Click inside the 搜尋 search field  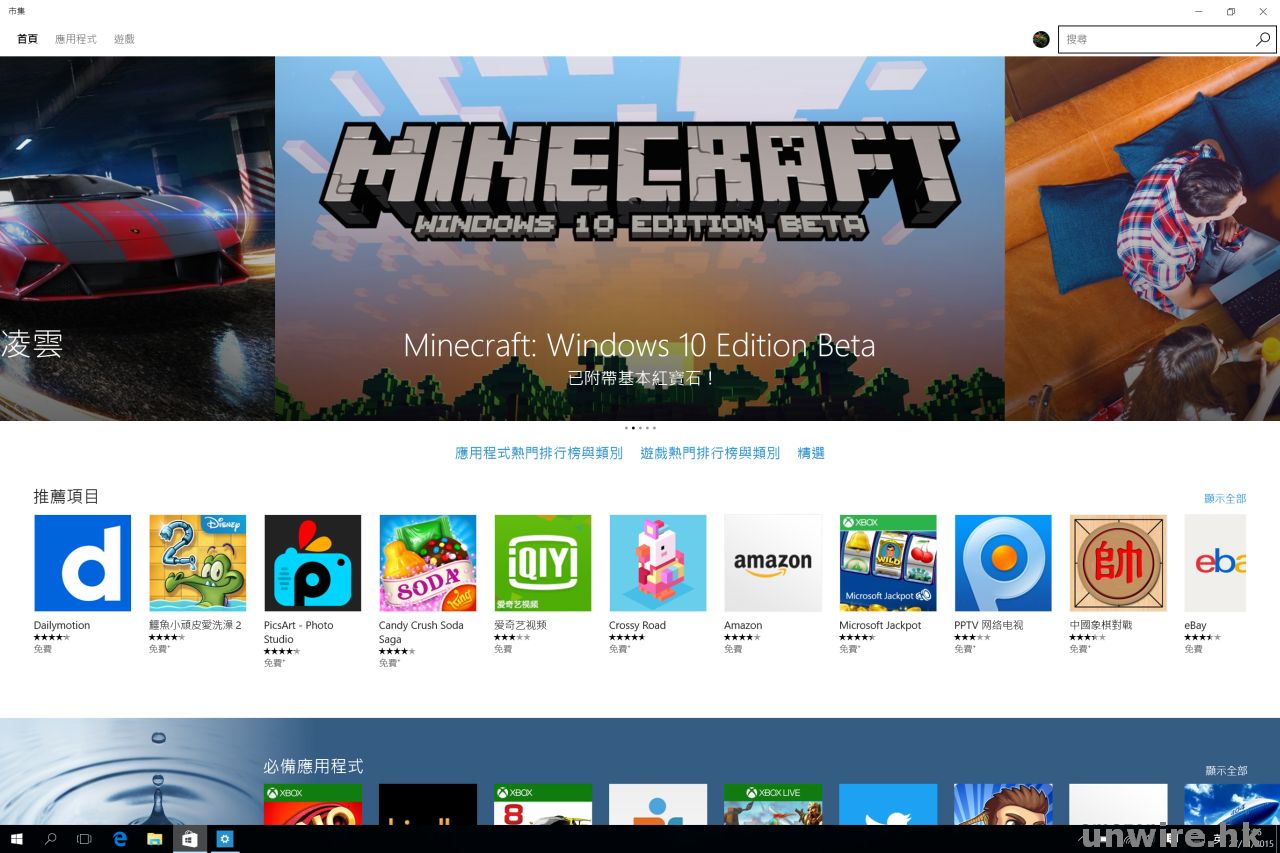click(x=1155, y=39)
